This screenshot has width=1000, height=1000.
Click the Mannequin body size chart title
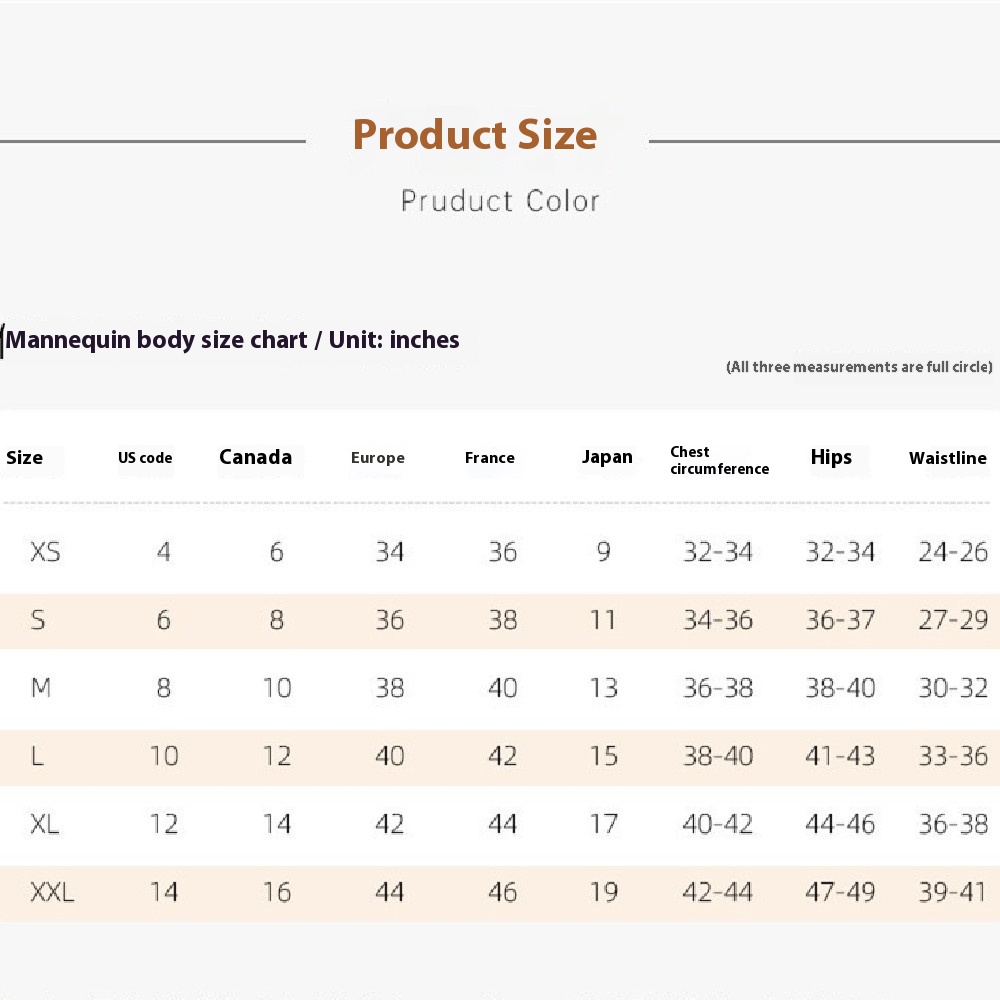point(232,340)
